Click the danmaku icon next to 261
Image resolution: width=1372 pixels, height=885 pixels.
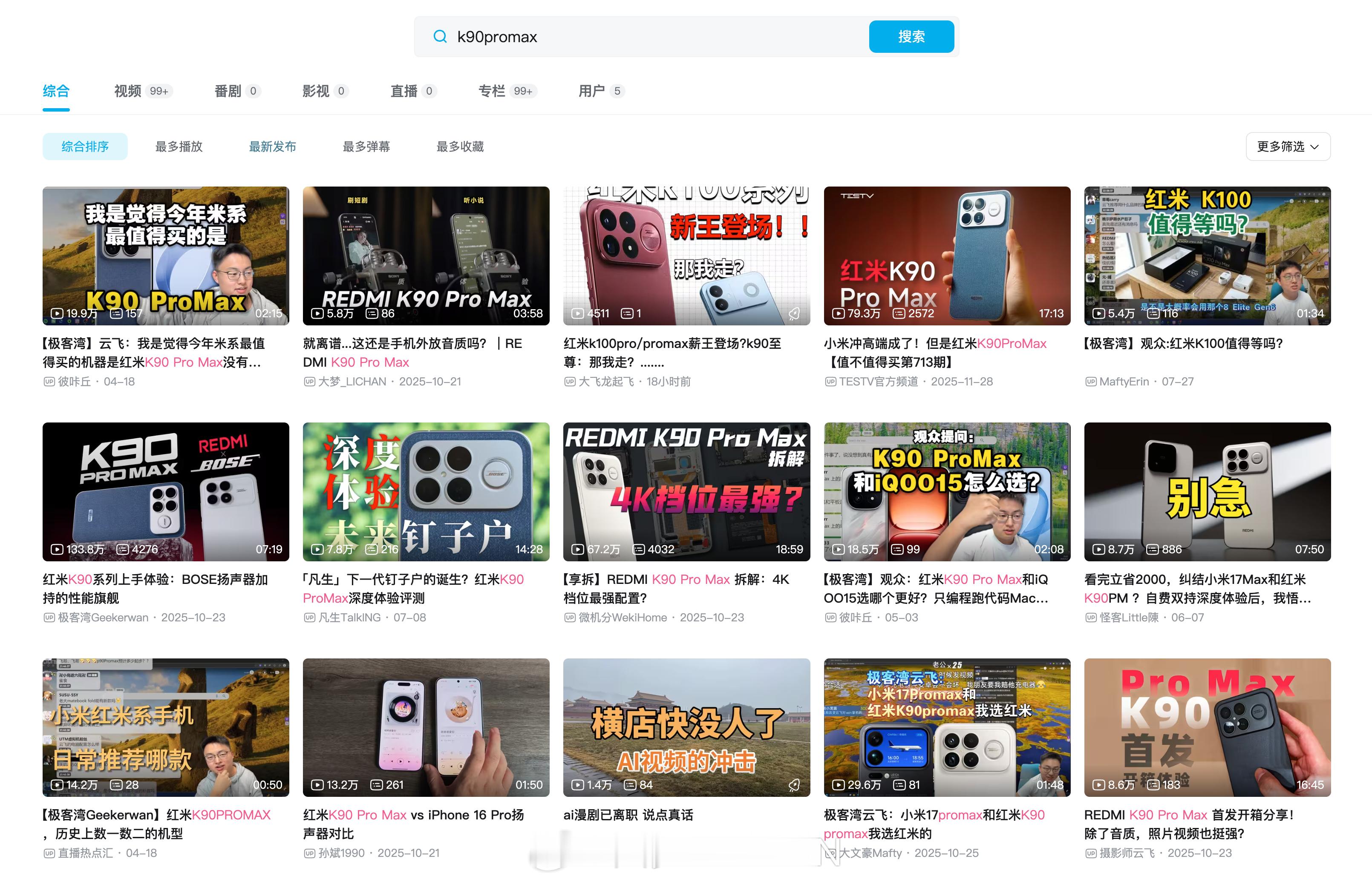pyautogui.click(x=377, y=785)
